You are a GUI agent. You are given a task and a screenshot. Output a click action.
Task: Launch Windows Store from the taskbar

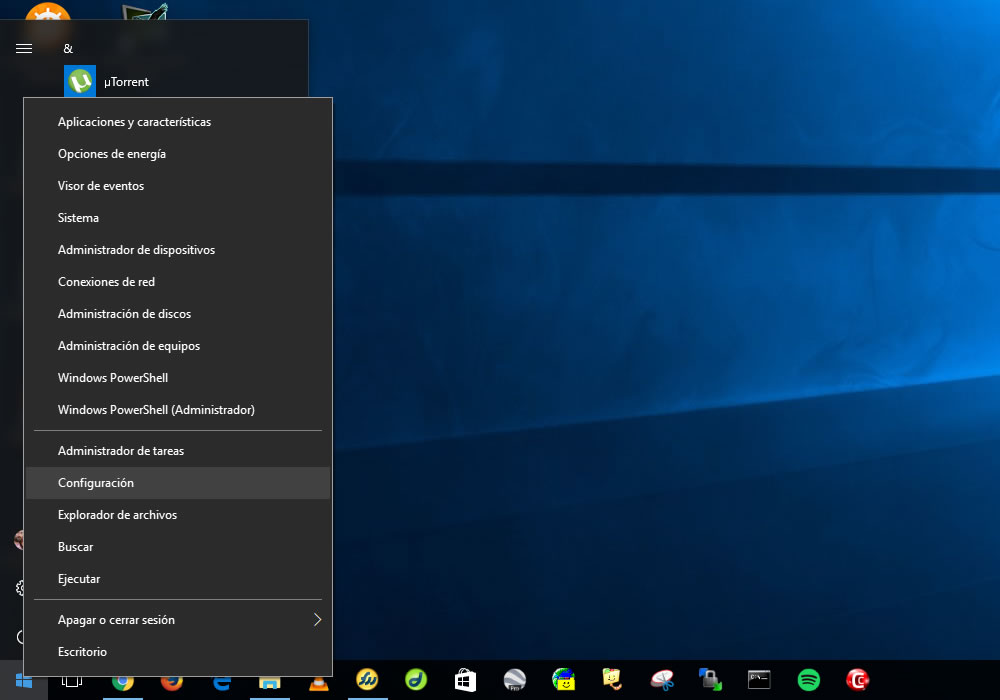pos(465,681)
